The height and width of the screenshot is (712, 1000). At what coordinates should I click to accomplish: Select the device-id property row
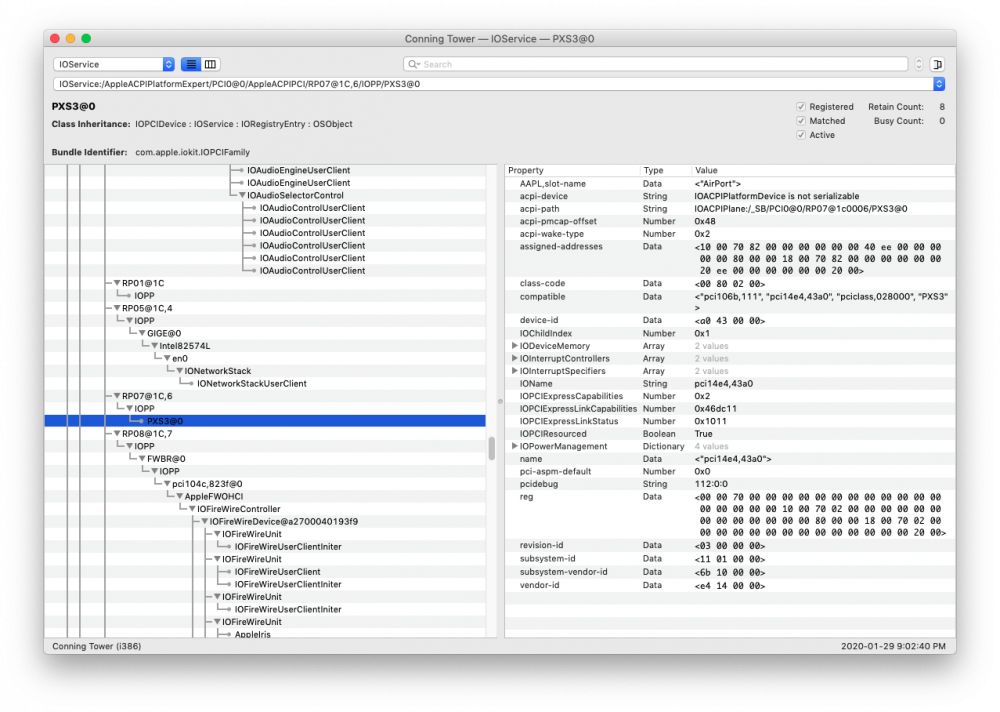click(x=730, y=320)
